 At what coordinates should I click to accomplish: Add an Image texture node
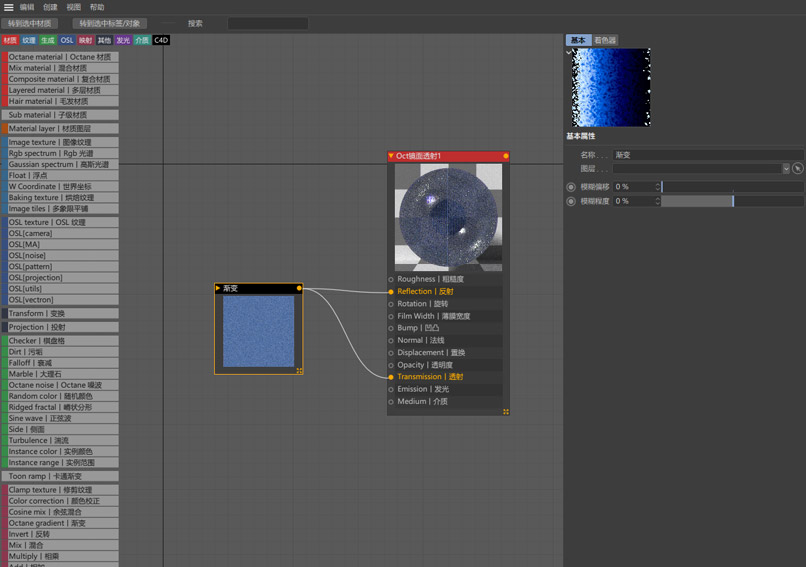click(x=60, y=142)
